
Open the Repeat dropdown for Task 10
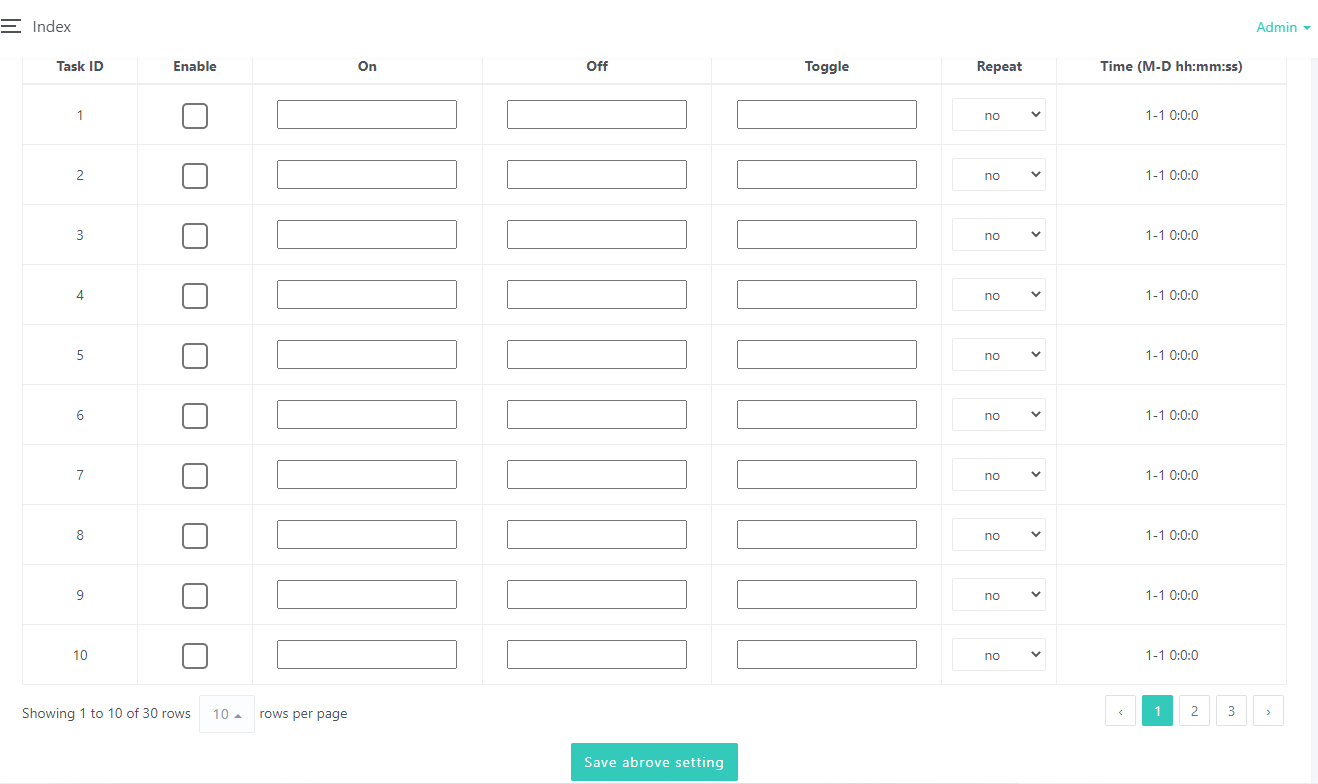tap(998, 655)
